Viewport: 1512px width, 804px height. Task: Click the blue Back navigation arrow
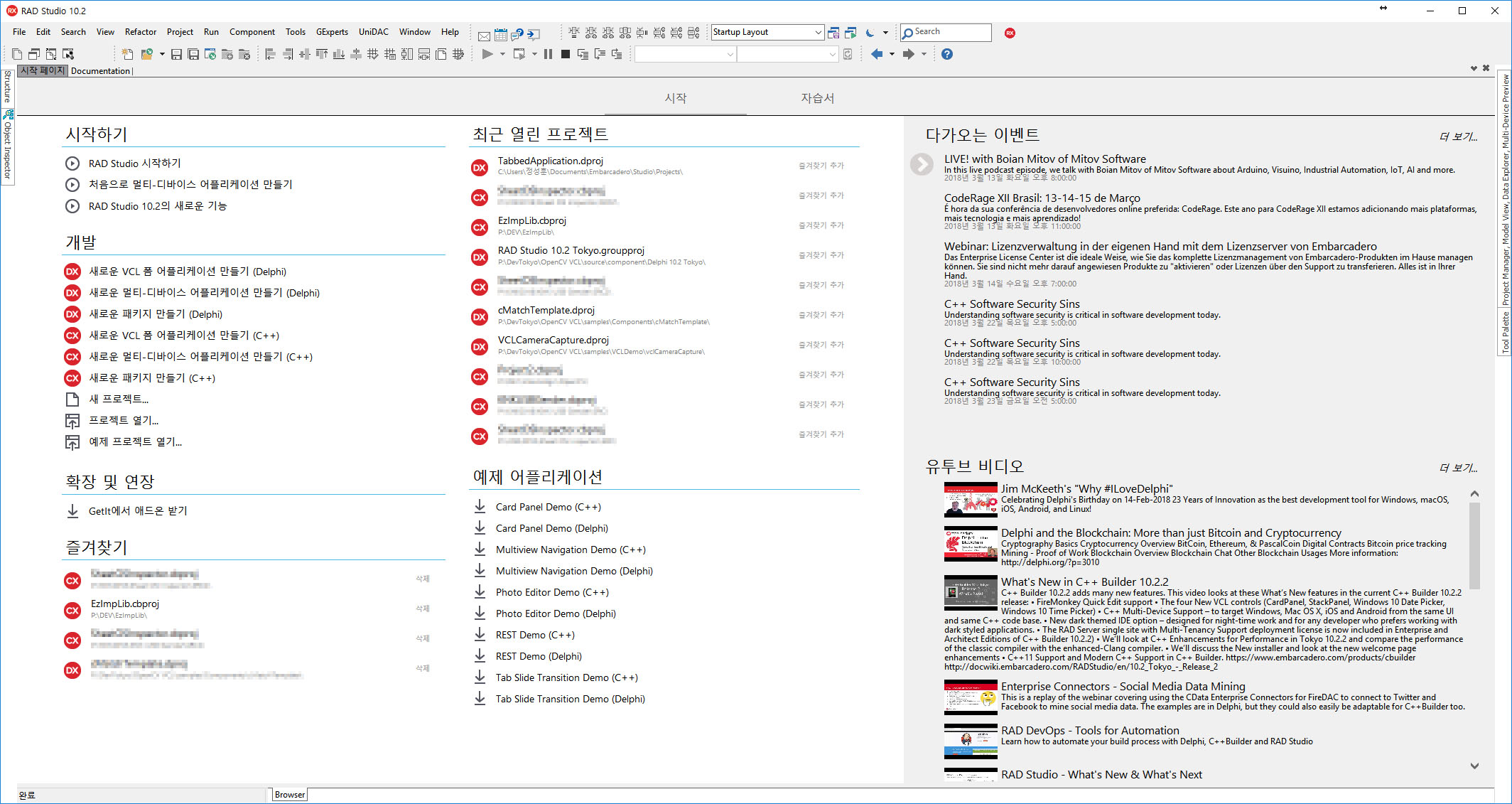[877, 54]
